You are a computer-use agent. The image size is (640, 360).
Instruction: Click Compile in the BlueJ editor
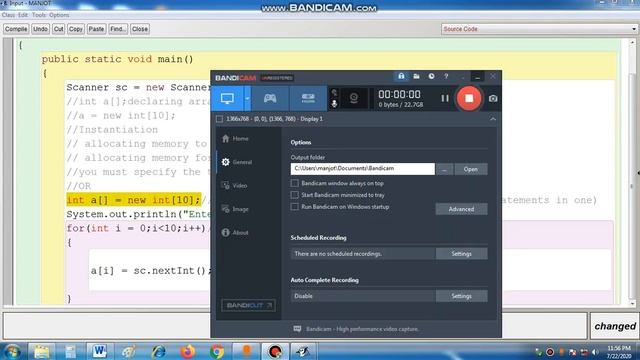tap(16, 29)
